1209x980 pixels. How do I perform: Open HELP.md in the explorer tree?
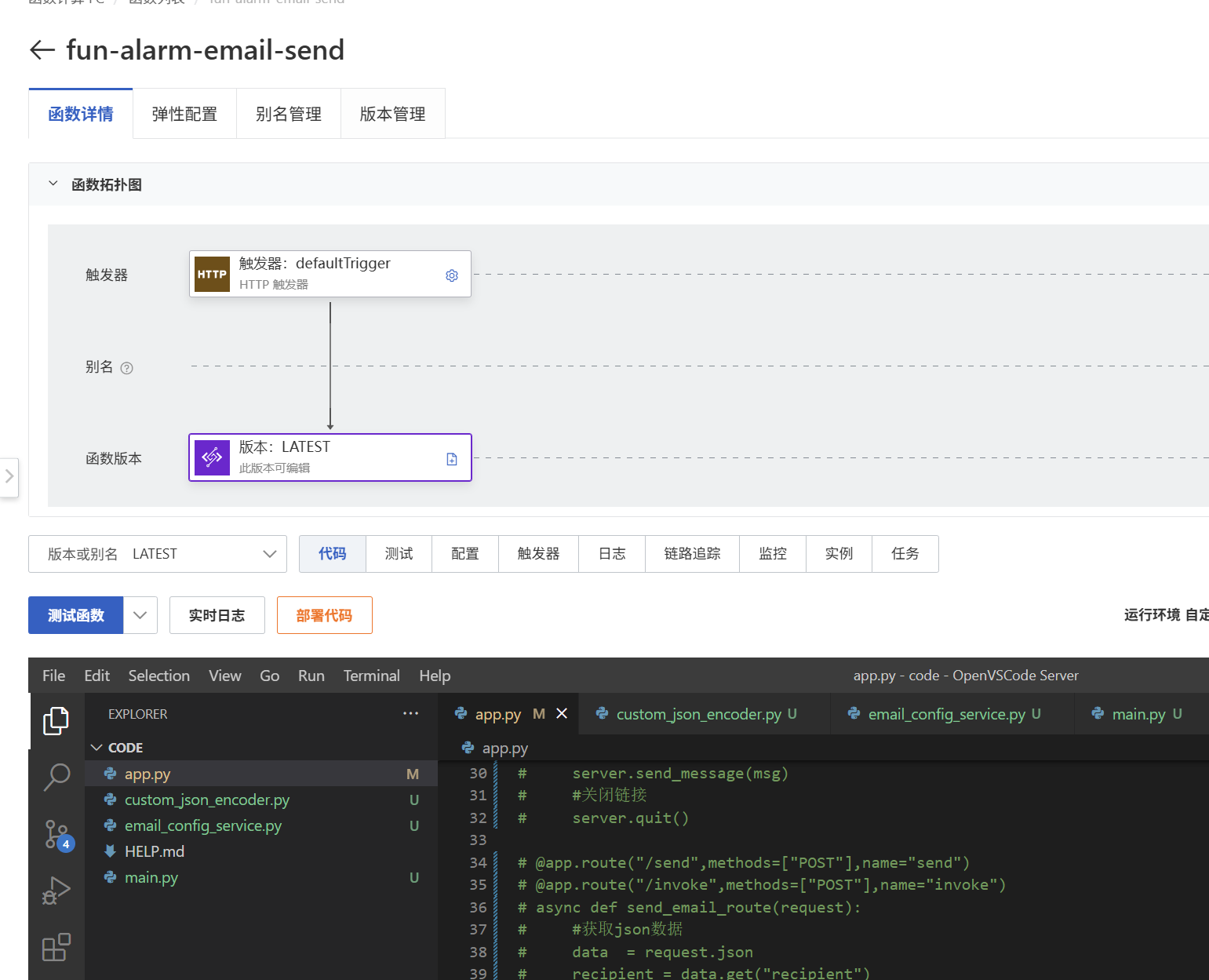pos(261,851)
